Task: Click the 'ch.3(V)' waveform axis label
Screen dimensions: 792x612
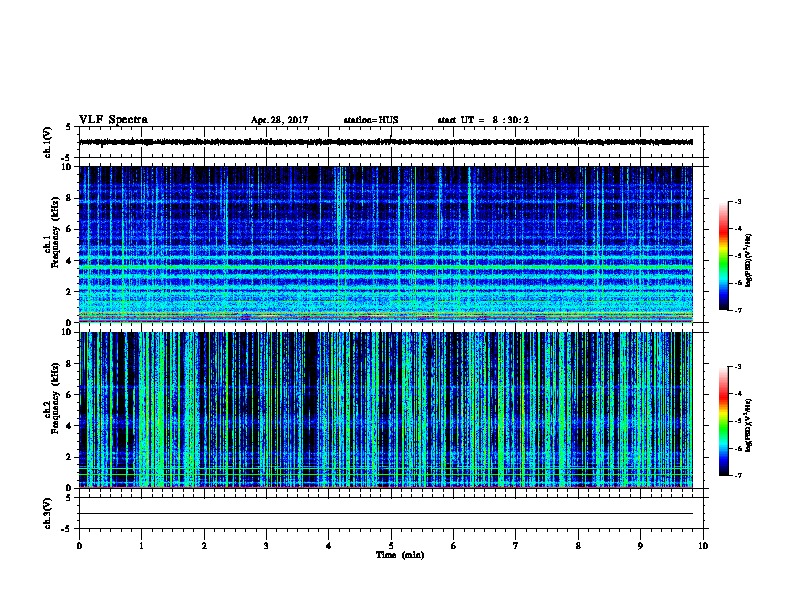Action: [48, 513]
